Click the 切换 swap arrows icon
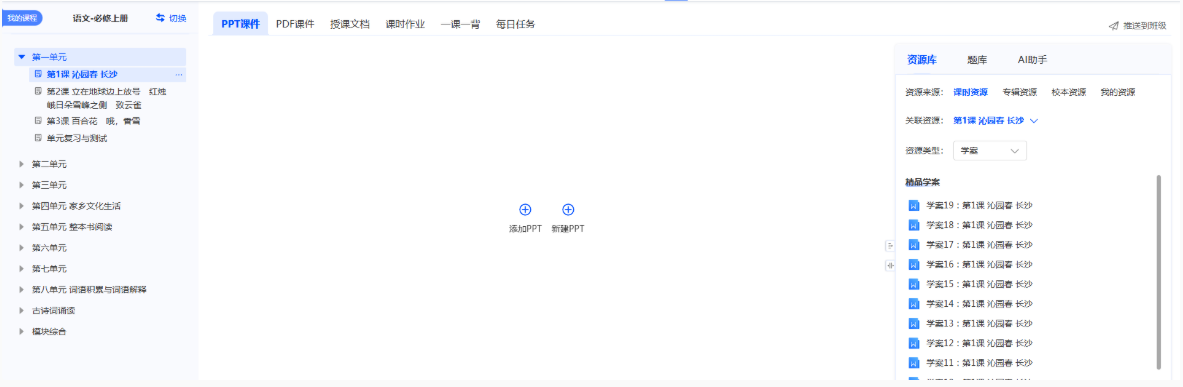Viewport: 1183px width, 387px height. (x=160, y=18)
